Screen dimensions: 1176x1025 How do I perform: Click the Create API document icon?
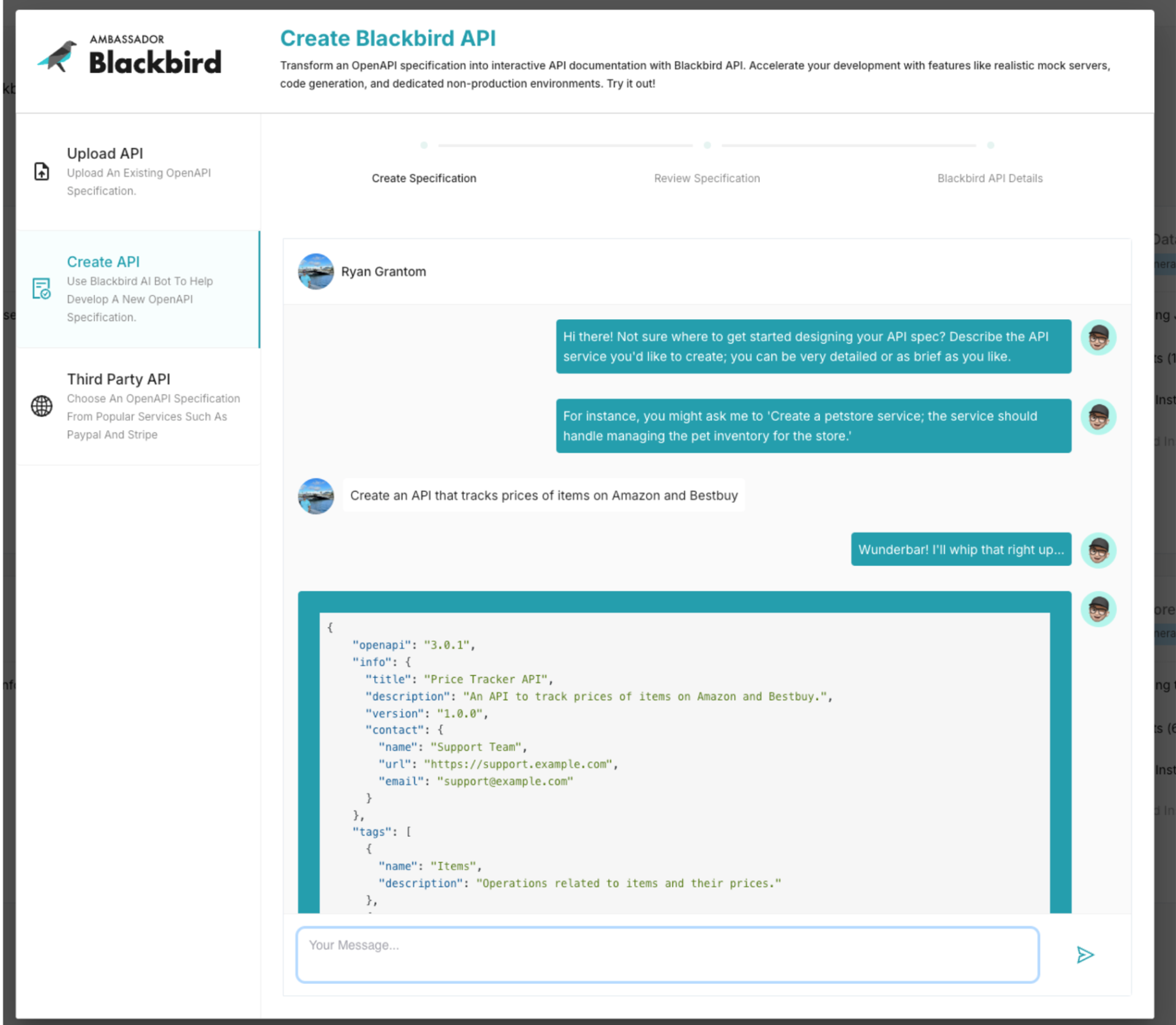click(41, 289)
